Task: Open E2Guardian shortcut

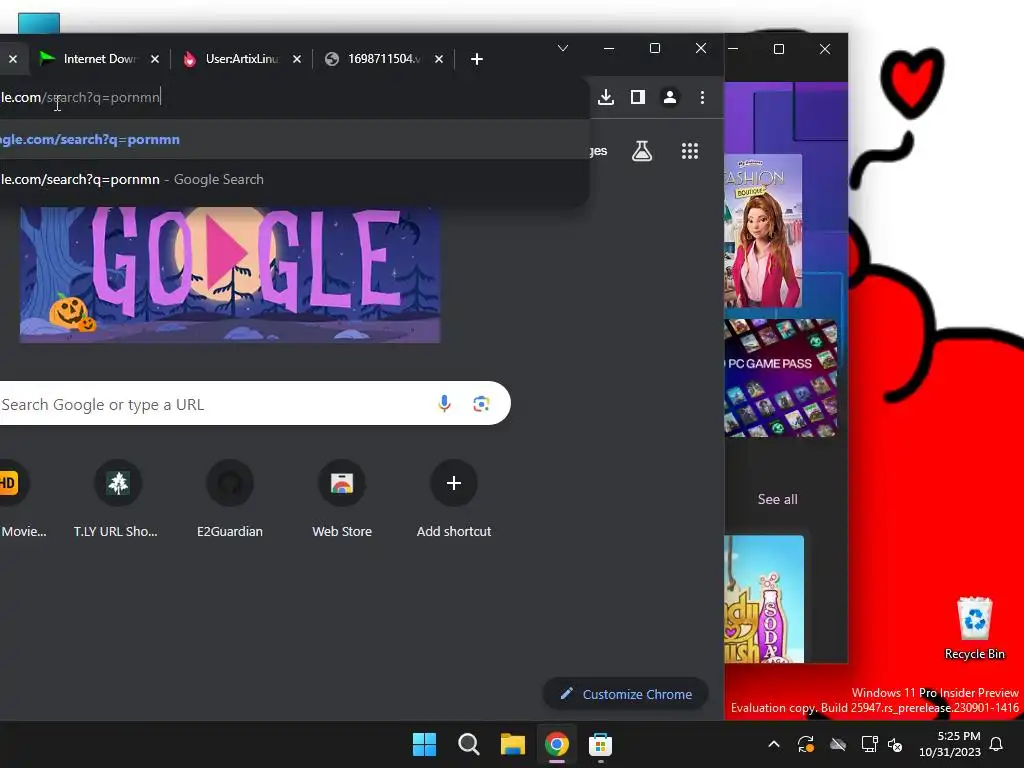Action: pos(230,500)
